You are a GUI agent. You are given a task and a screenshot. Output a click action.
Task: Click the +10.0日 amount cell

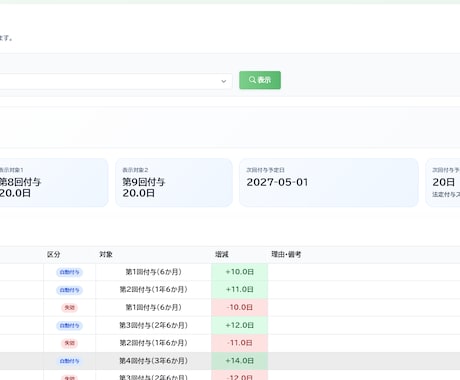[239, 272]
